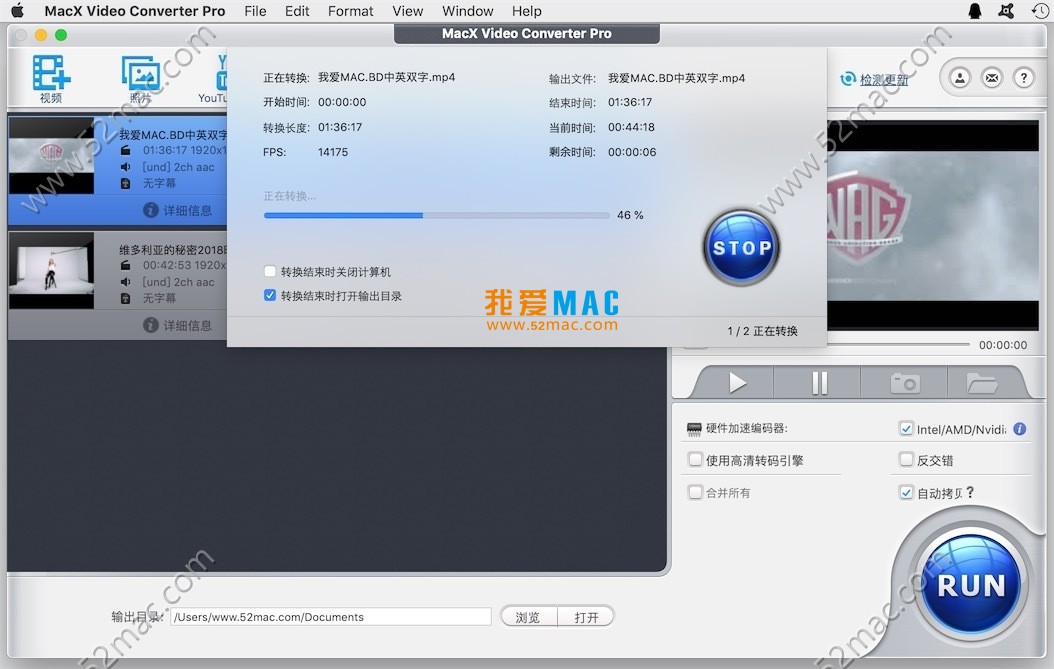Show hardware acceleration info icon
The width and height of the screenshot is (1054, 669).
click(x=1020, y=428)
